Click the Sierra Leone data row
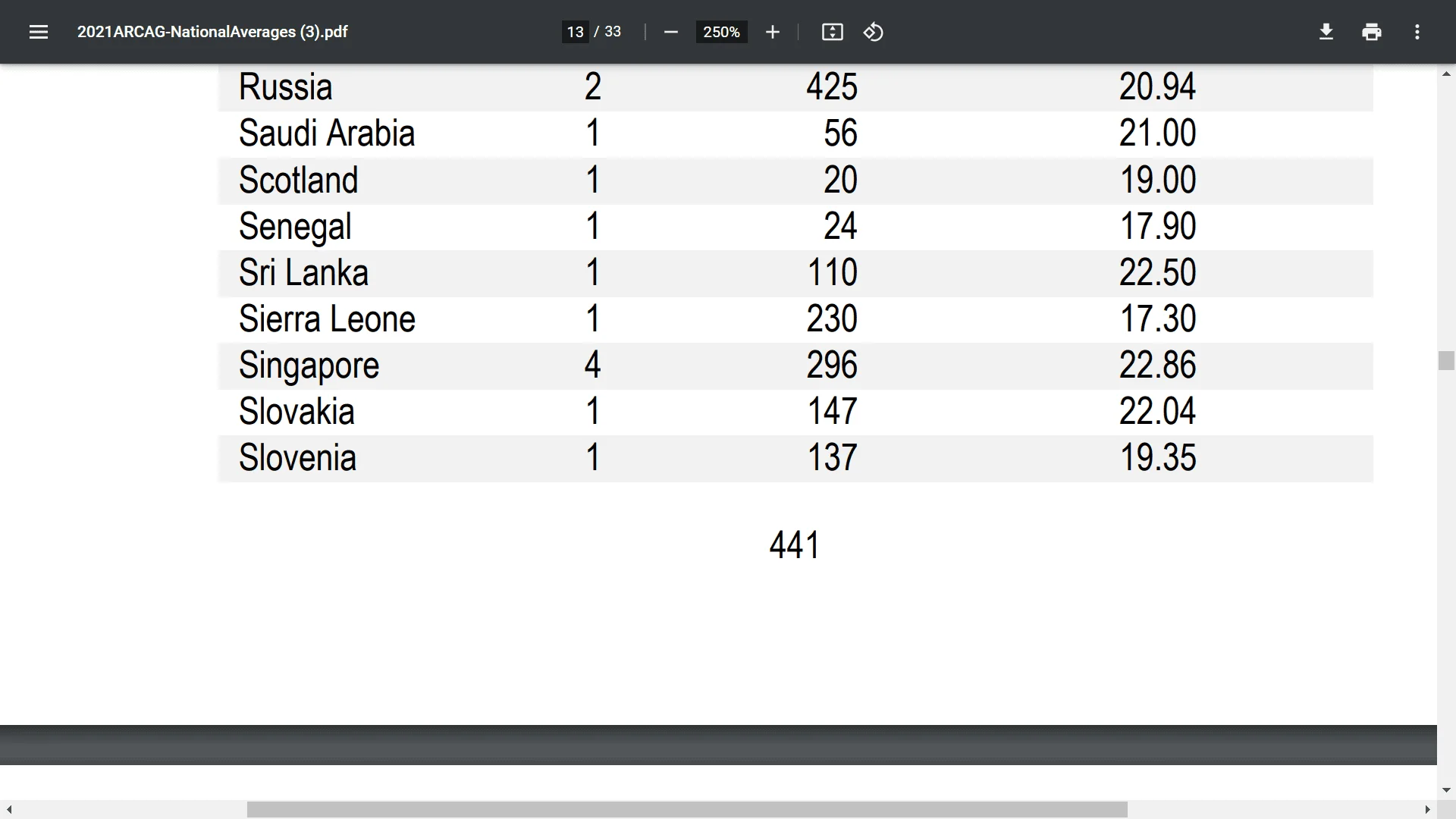Viewport: 1456px width, 819px height. coord(796,319)
